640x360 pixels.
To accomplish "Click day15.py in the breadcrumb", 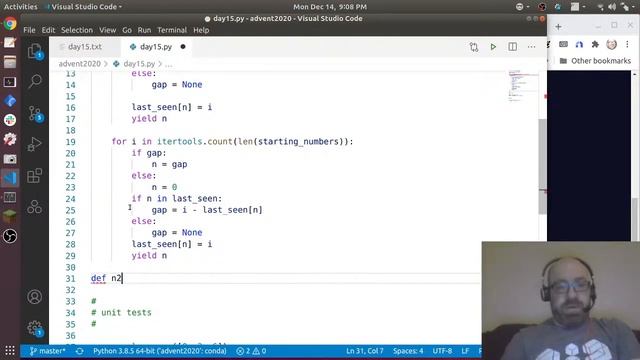I will tap(139, 64).
